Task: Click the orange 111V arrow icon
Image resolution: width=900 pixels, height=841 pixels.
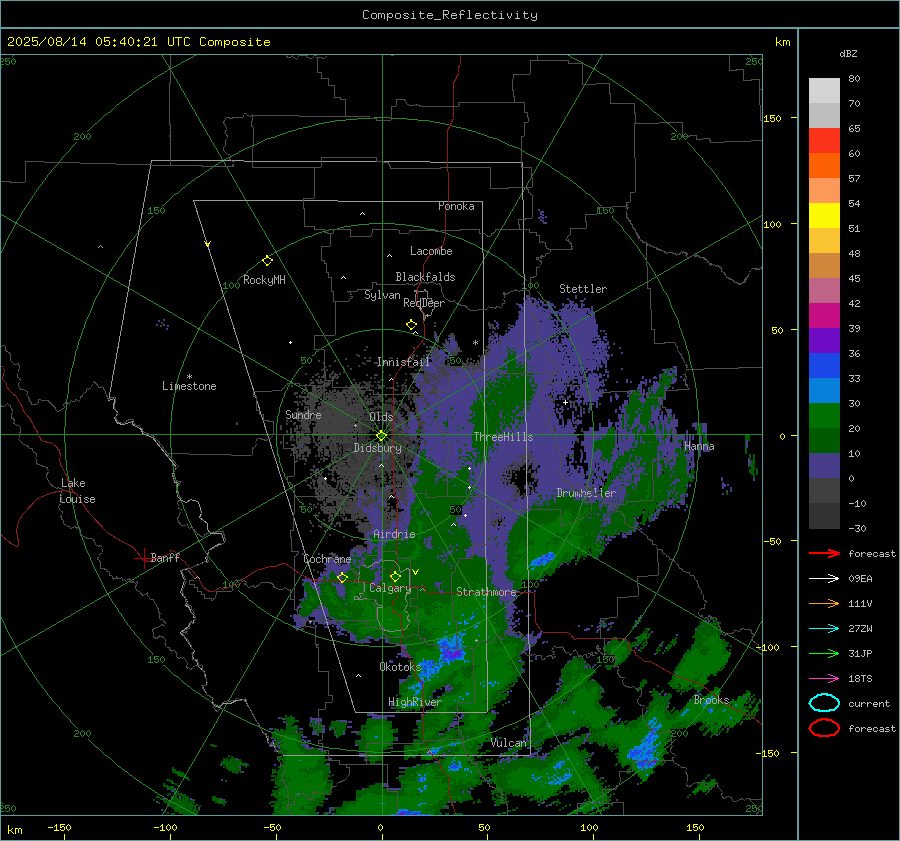Action: tap(824, 603)
